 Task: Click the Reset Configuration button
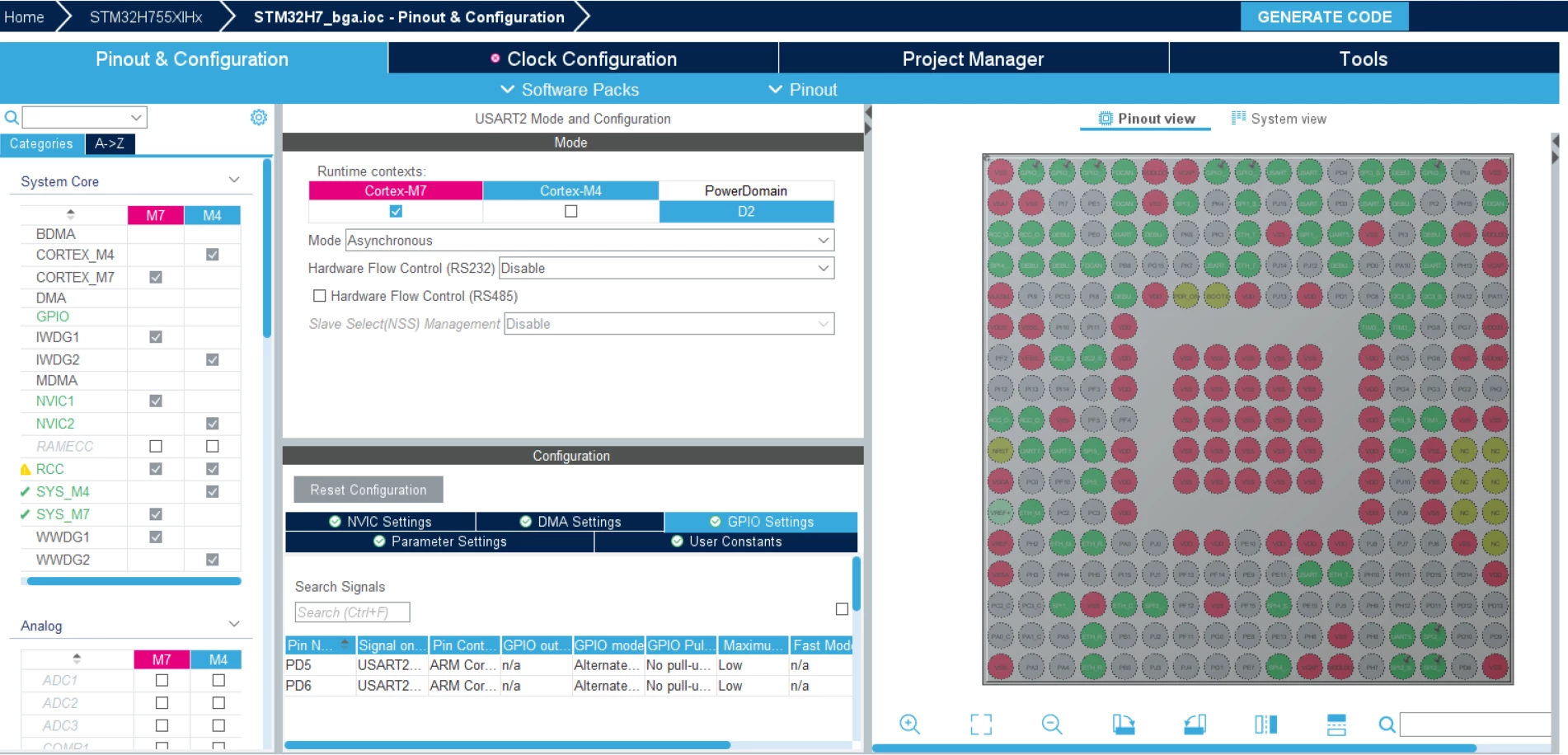coord(369,490)
